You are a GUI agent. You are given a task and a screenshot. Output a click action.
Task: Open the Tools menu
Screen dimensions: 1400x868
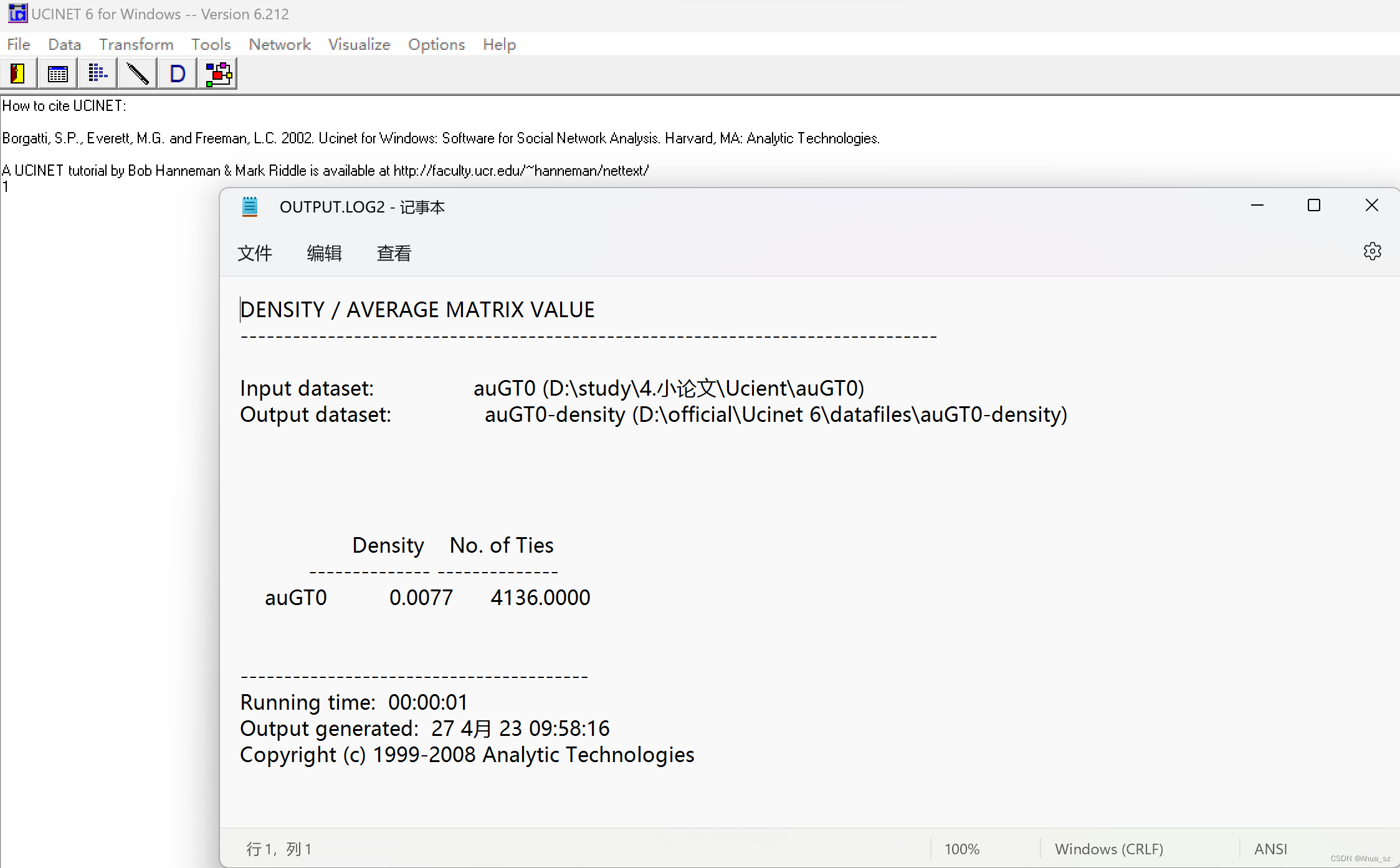(211, 44)
